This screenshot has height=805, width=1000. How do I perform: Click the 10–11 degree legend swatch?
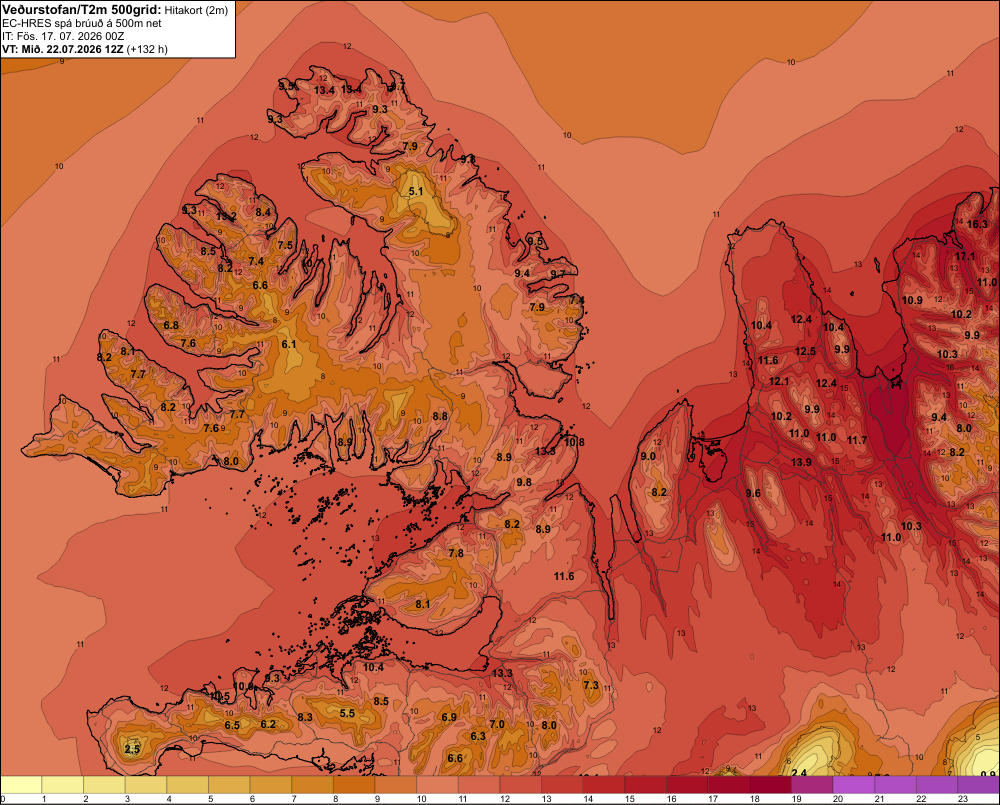click(438, 785)
